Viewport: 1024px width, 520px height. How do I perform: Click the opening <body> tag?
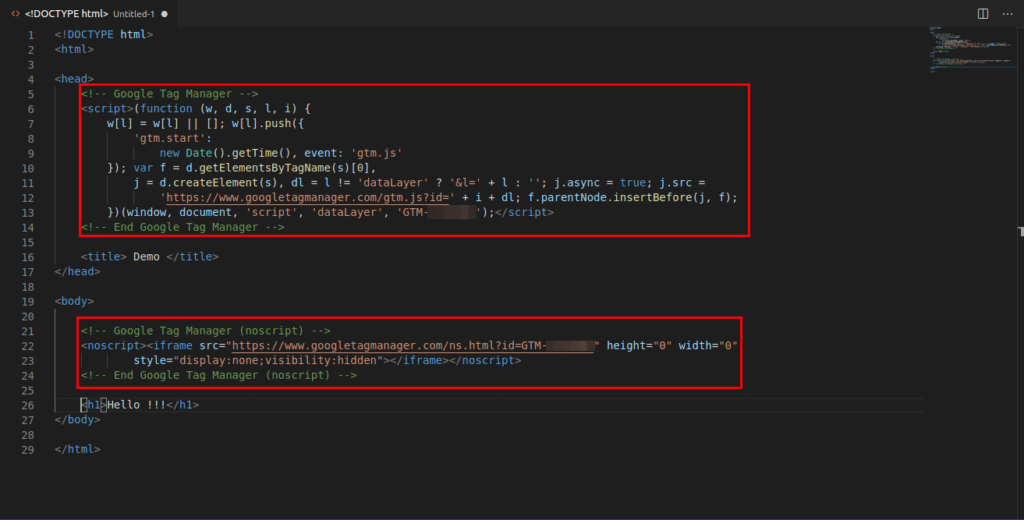click(x=74, y=301)
